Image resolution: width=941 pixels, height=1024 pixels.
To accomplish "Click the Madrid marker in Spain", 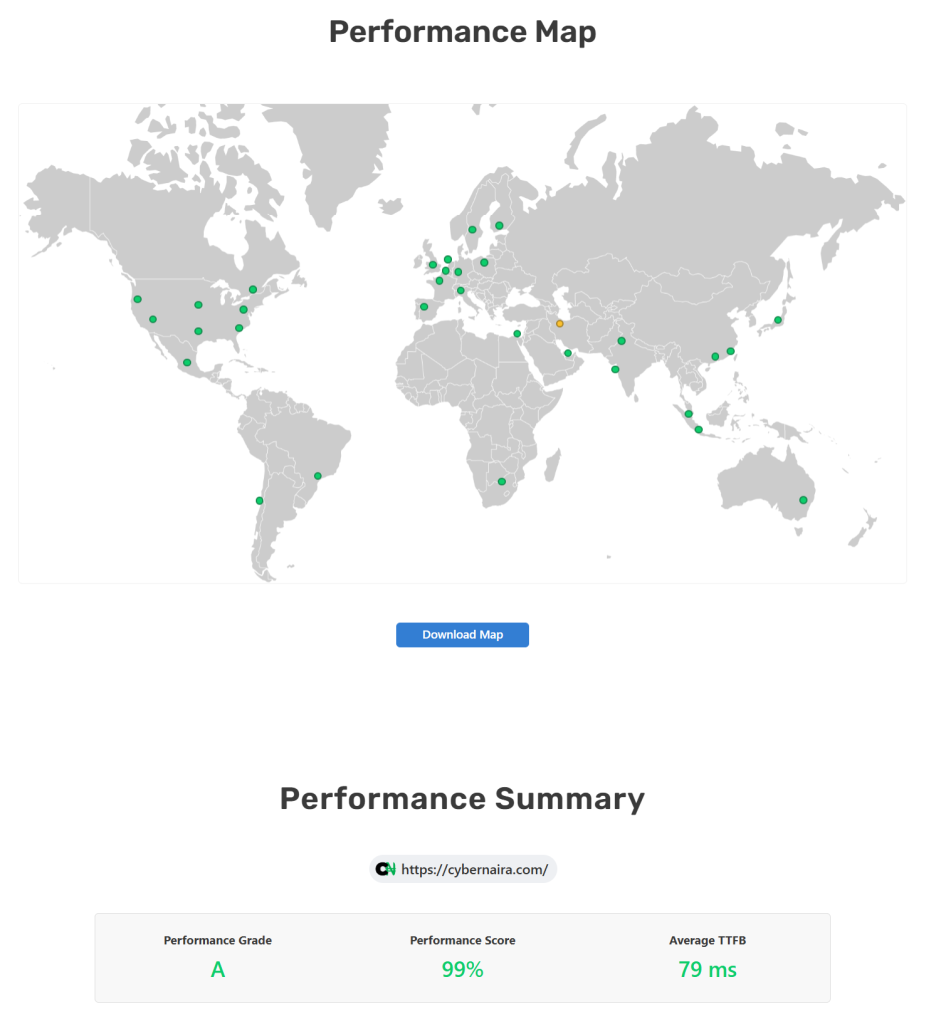I will pyautogui.click(x=424, y=307).
